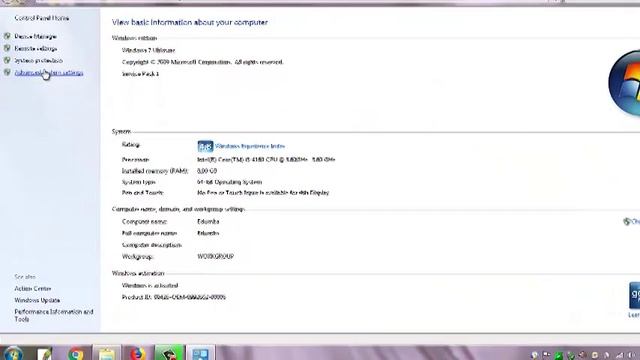Click the '64-bit Operating System' value
The image size is (640, 360).
[x=229, y=182]
